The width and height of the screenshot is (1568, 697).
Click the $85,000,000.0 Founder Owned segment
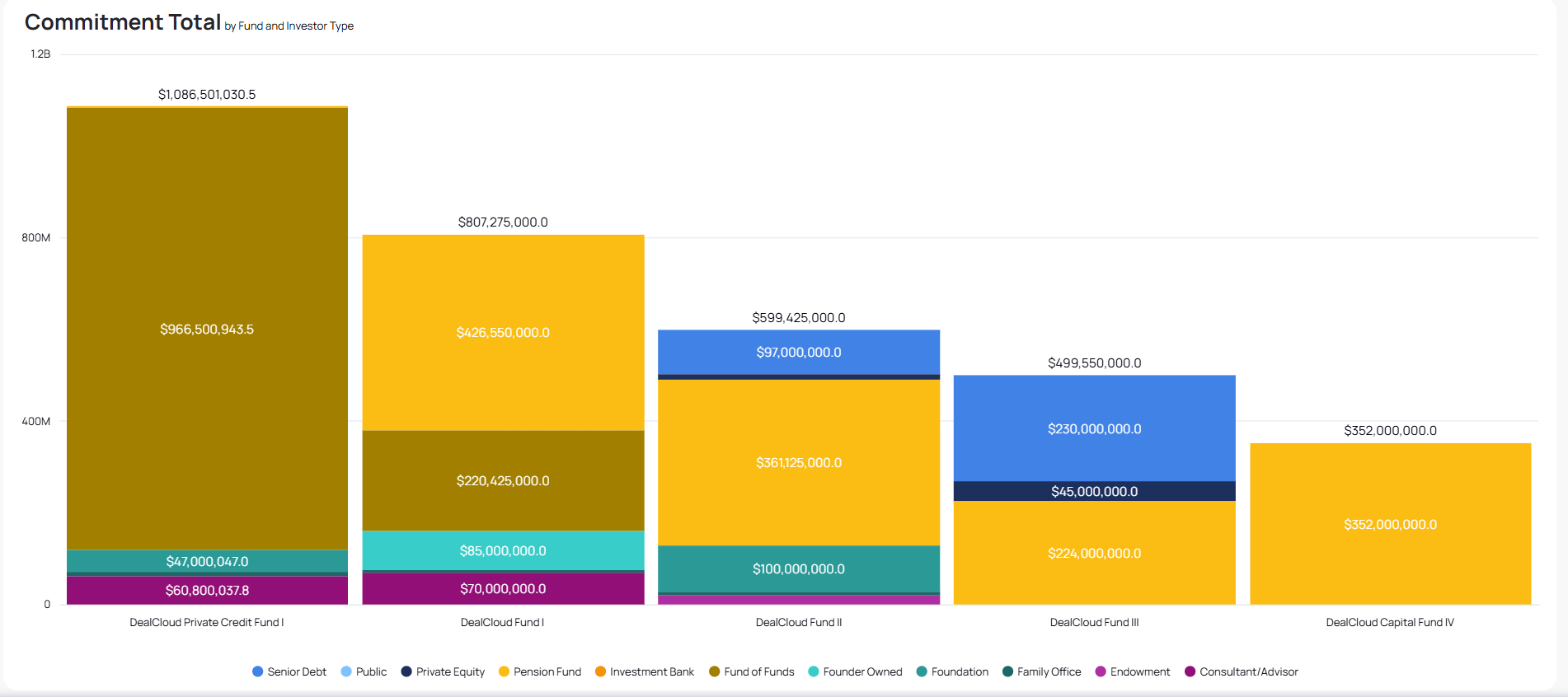click(503, 550)
